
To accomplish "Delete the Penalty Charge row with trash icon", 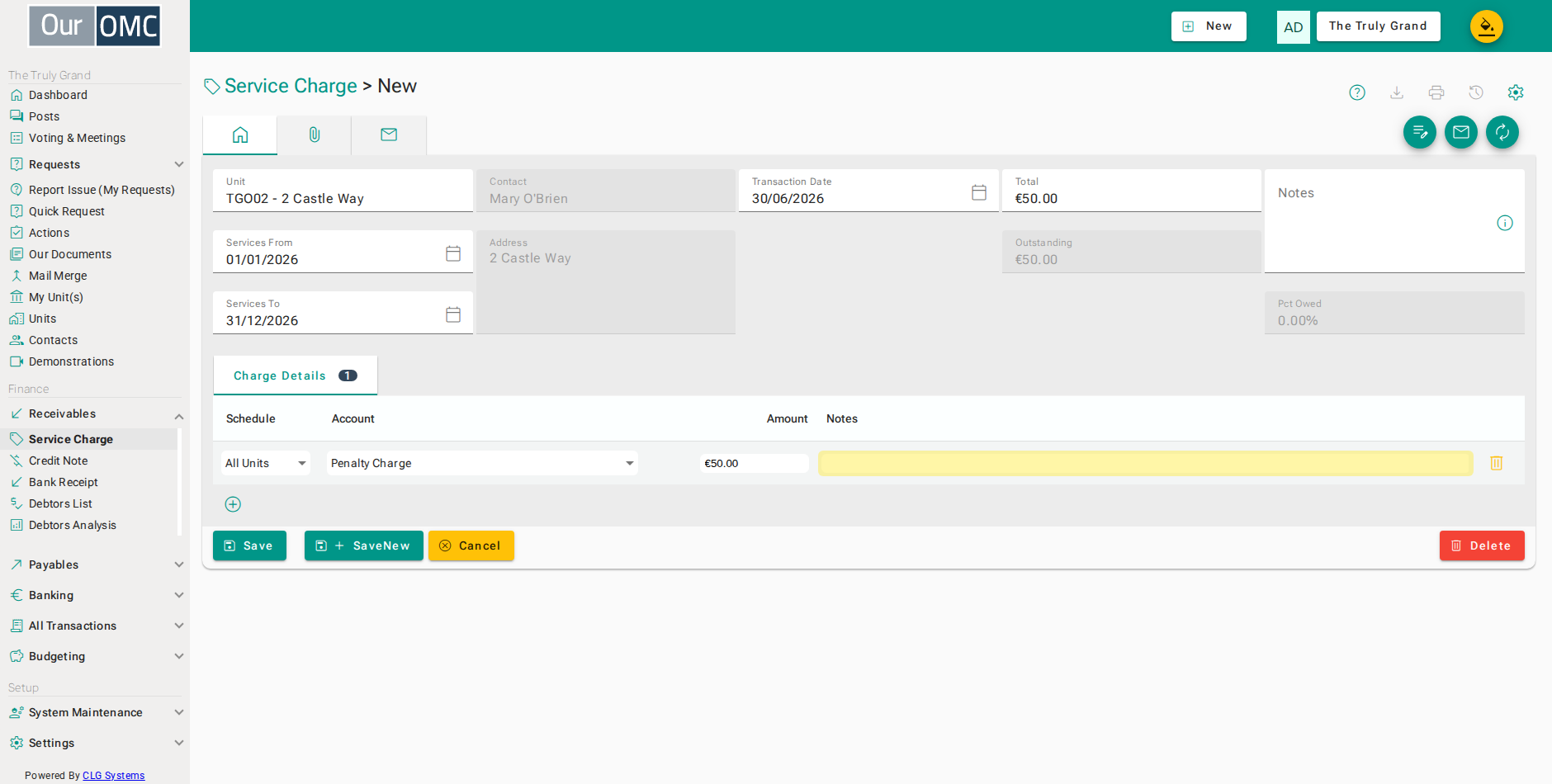I will 1497,463.
